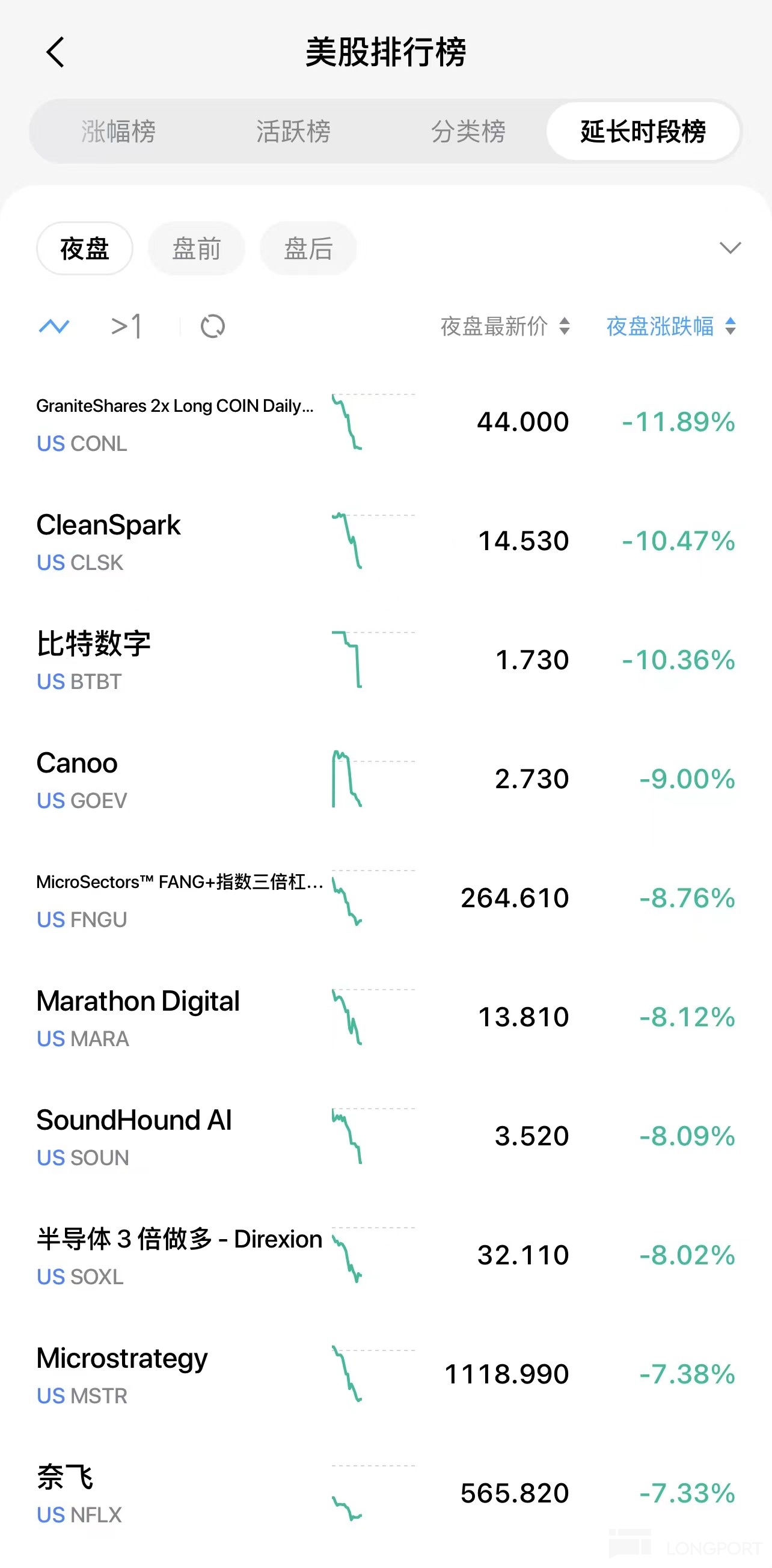772x1568 pixels.
Task: Switch to the 活跃榜 tab
Action: click(293, 132)
